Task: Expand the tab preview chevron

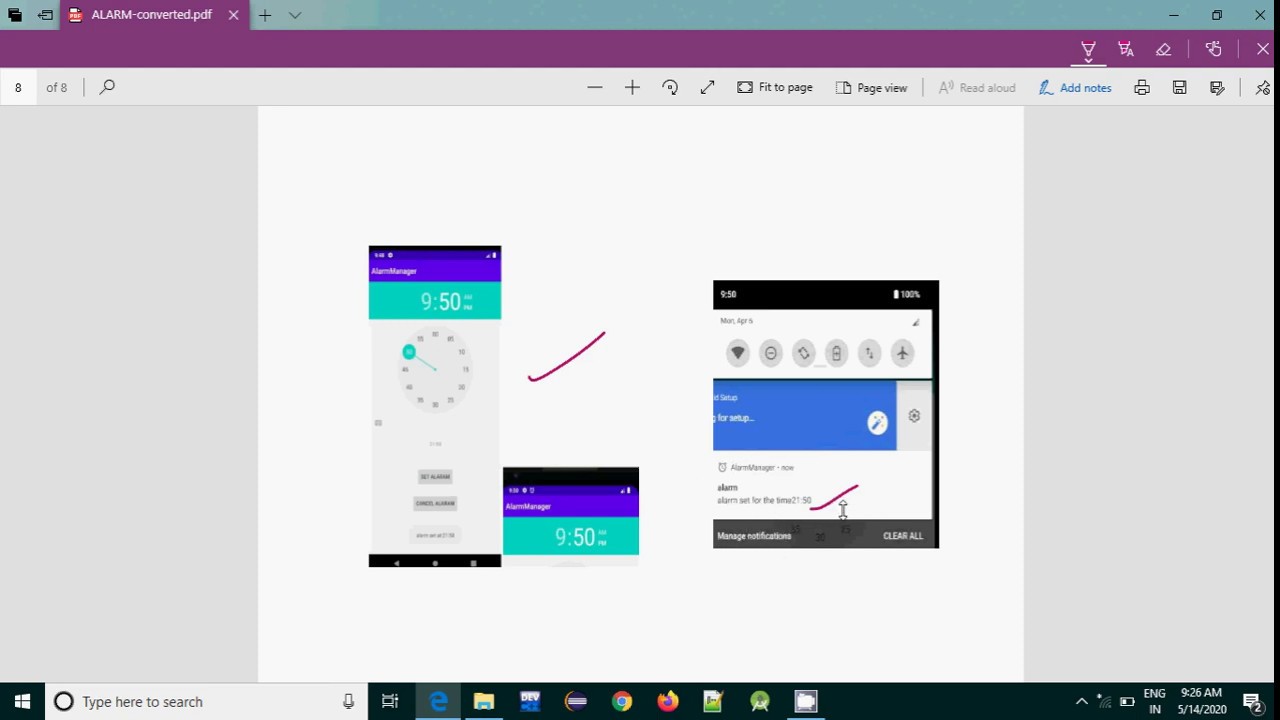Action: pyautogui.click(x=295, y=15)
